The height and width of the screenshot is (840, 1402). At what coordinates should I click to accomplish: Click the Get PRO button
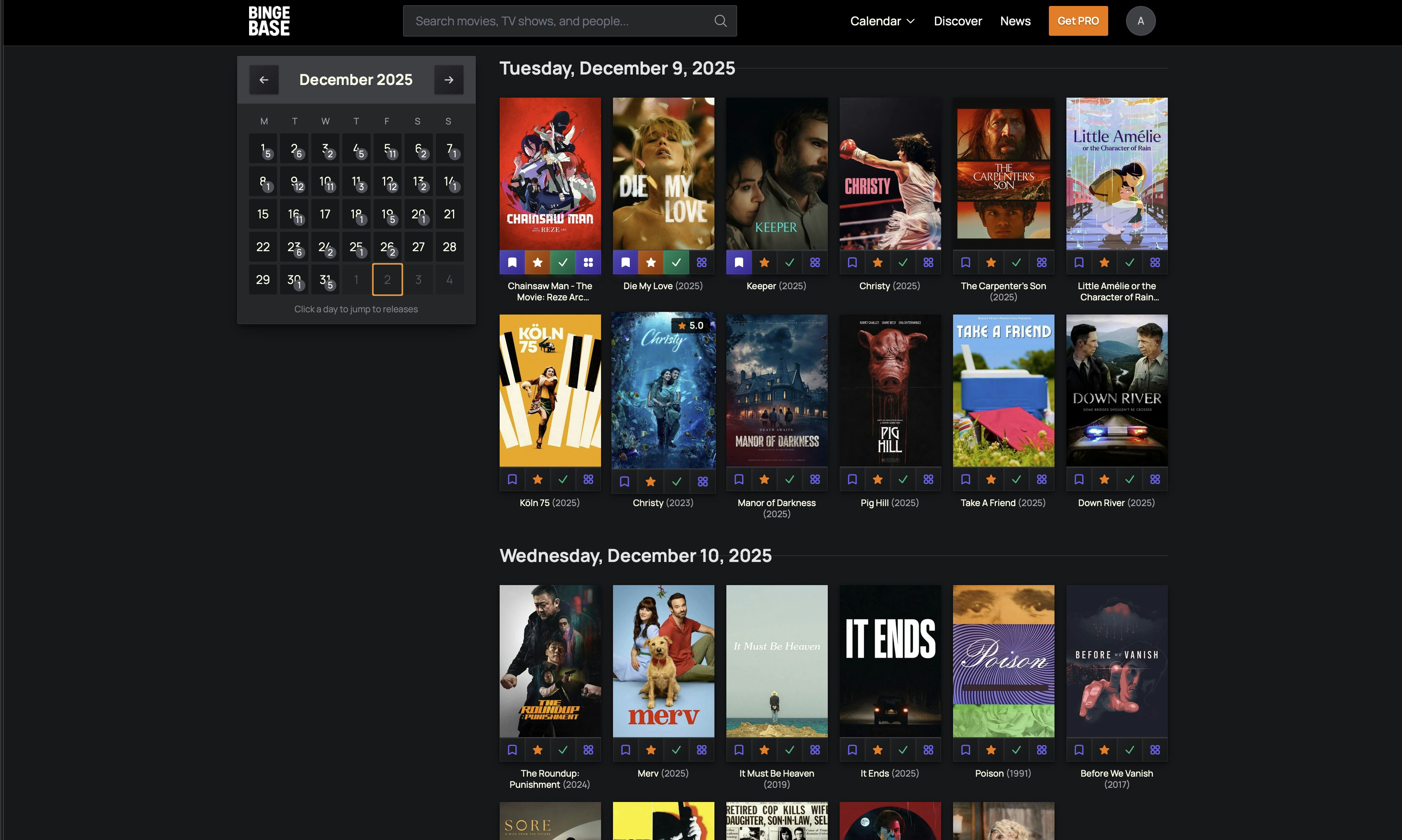point(1078,21)
